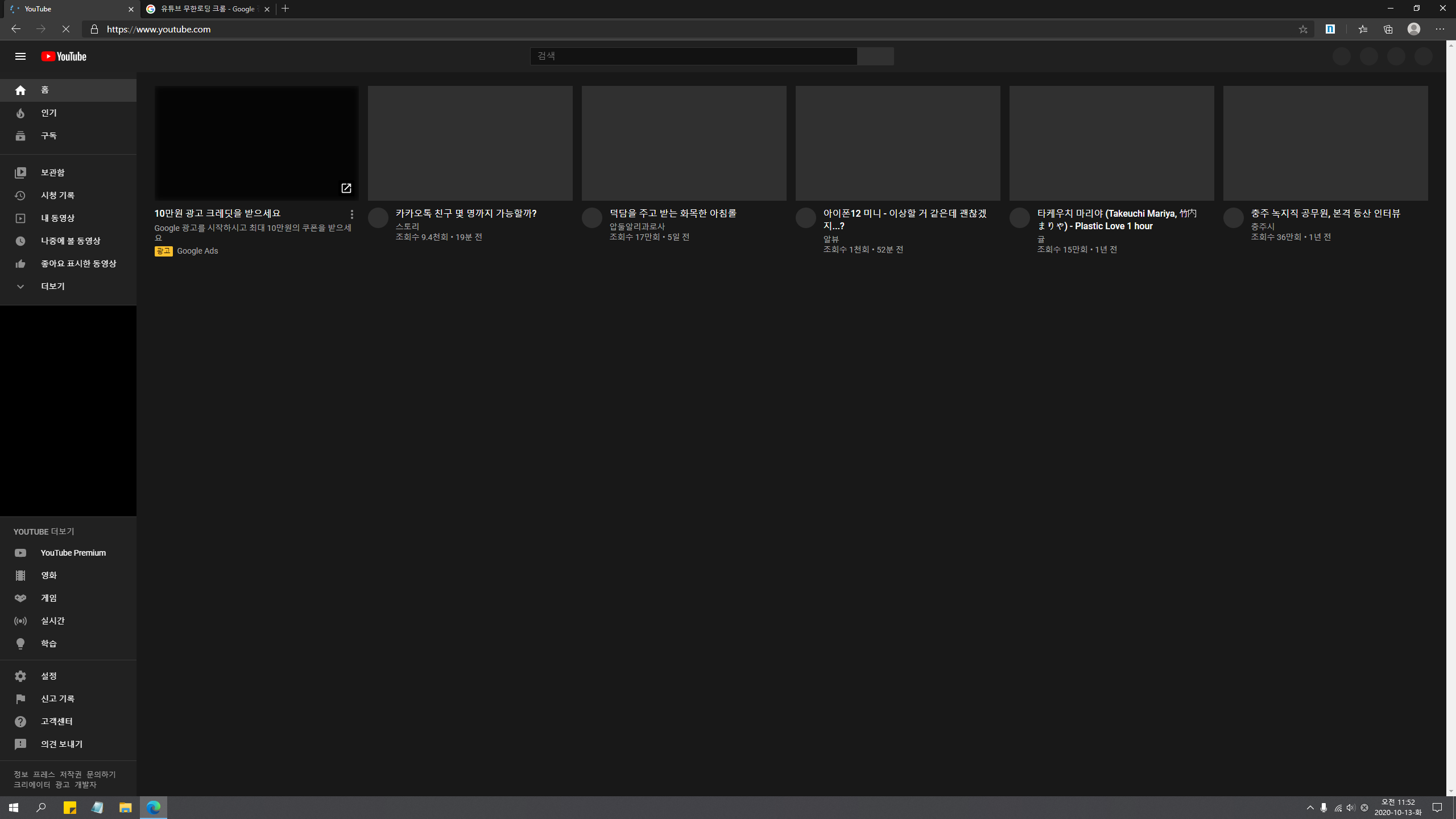Click 저작권 copyright footer link
The width and height of the screenshot is (1456, 819).
click(x=71, y=774)
